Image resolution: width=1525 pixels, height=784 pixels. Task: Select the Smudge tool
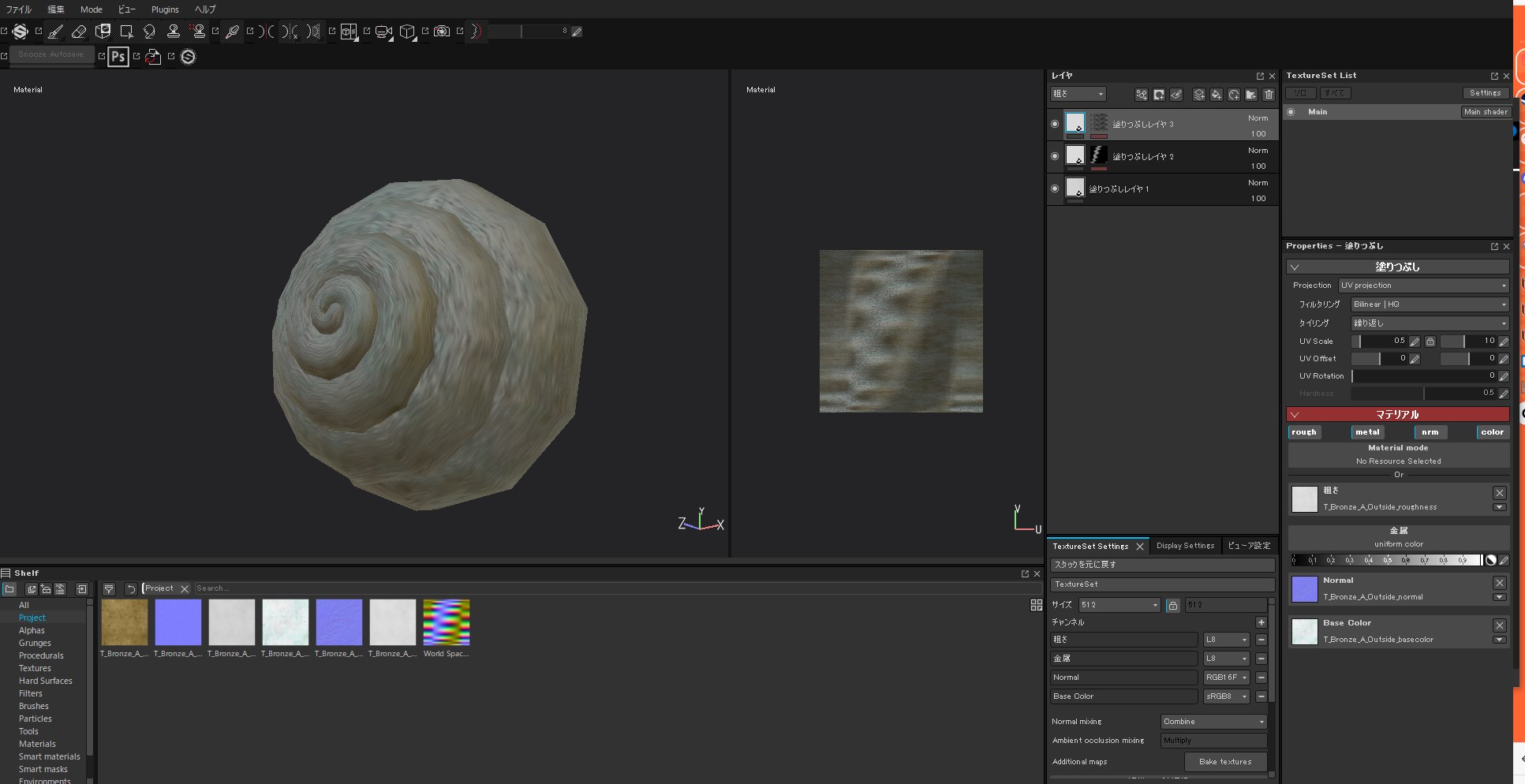click(150, 32)
